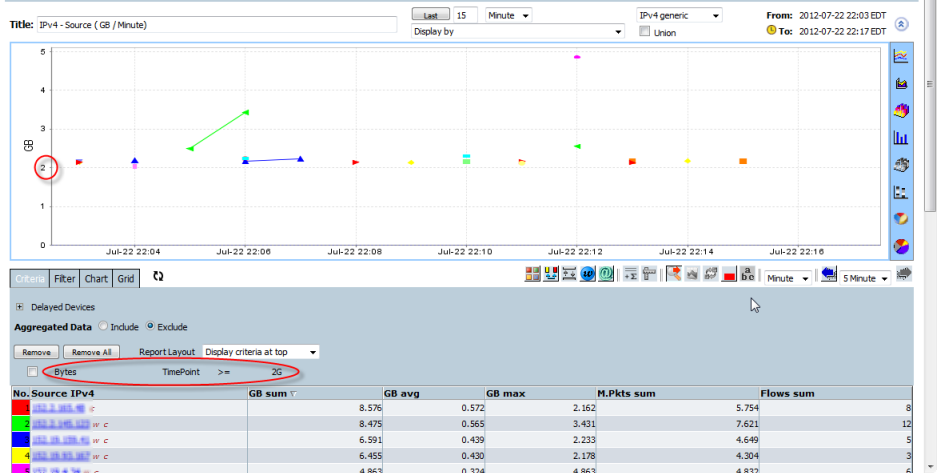Open the Source IPv4 link in row 3
The height and width of the screenshot is (473, 937).
[60, 440]
